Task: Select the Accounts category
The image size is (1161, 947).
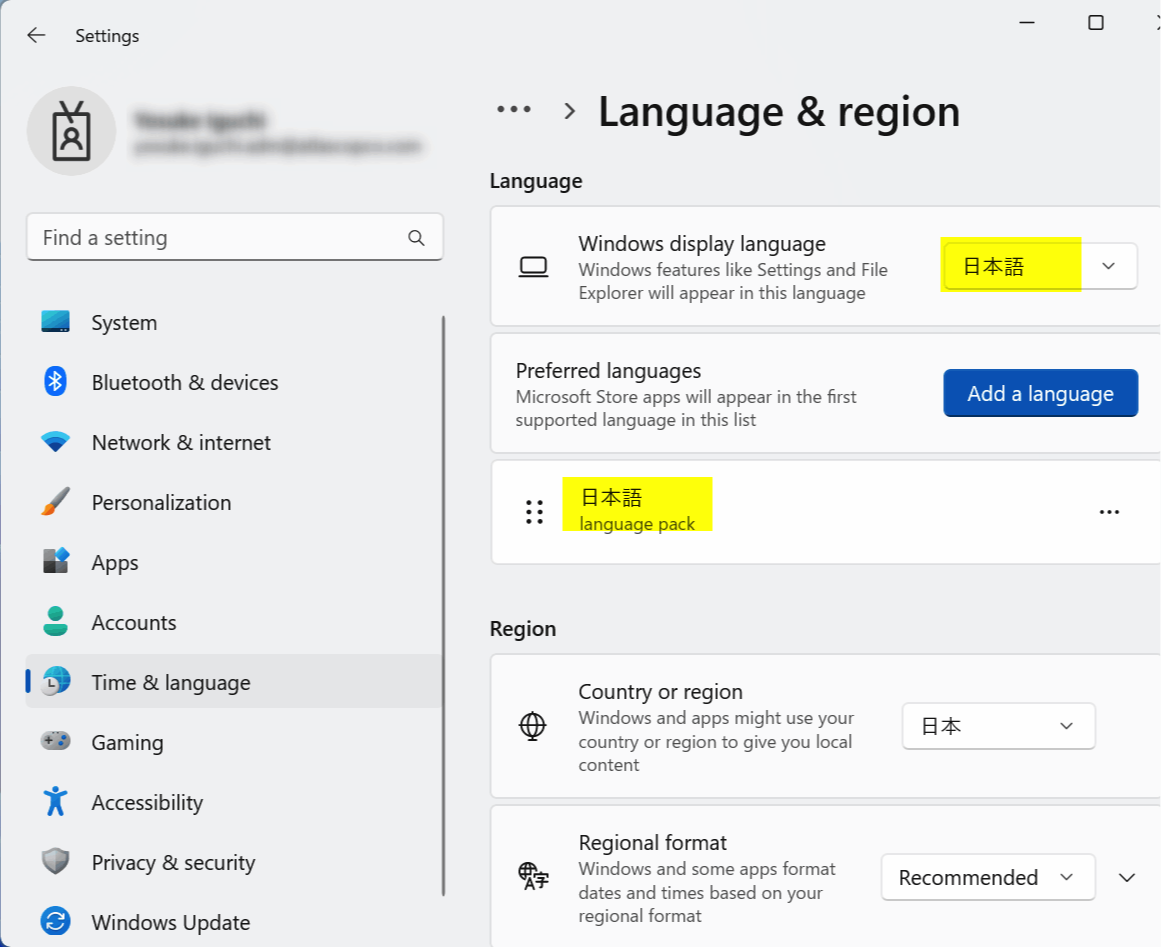Action: (x=234, y=622)
